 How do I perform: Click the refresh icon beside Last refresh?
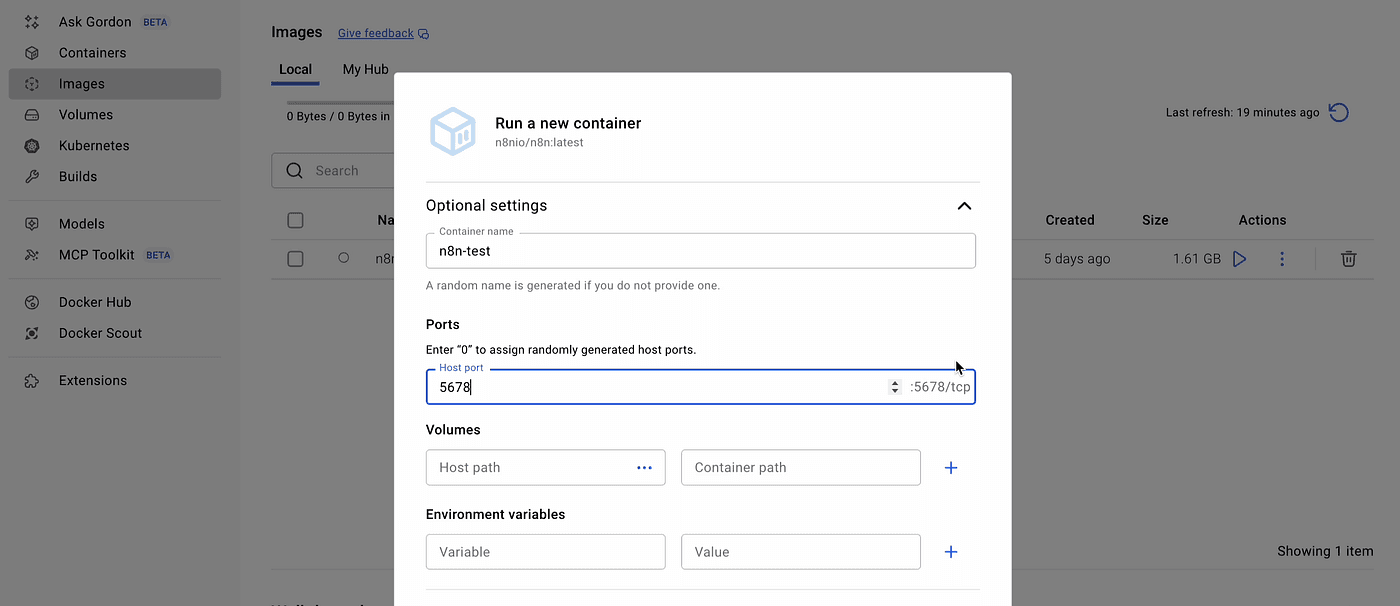[1338, 113]
